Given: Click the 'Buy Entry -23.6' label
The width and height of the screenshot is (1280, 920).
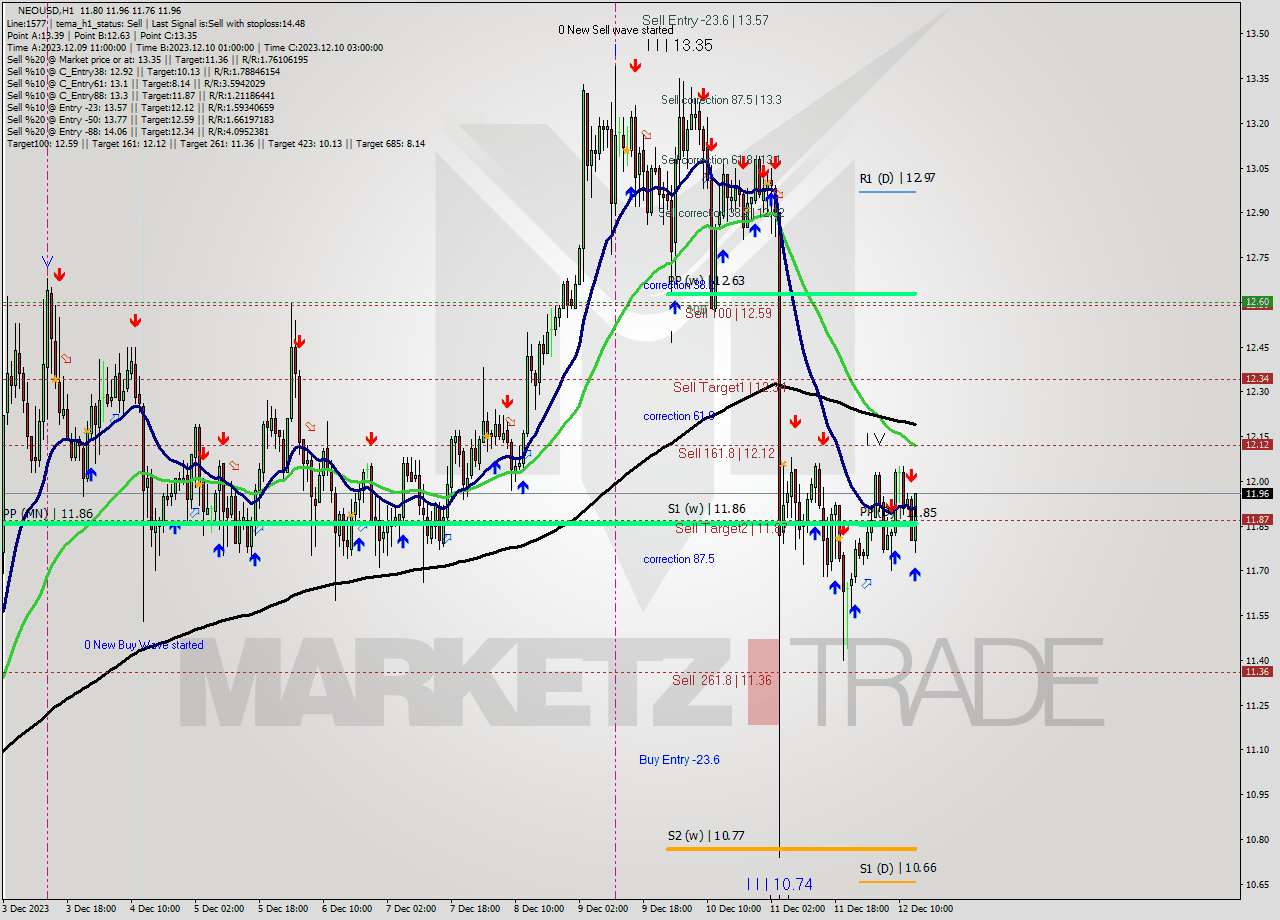Looking at the screenshot, I should point(679,760).
